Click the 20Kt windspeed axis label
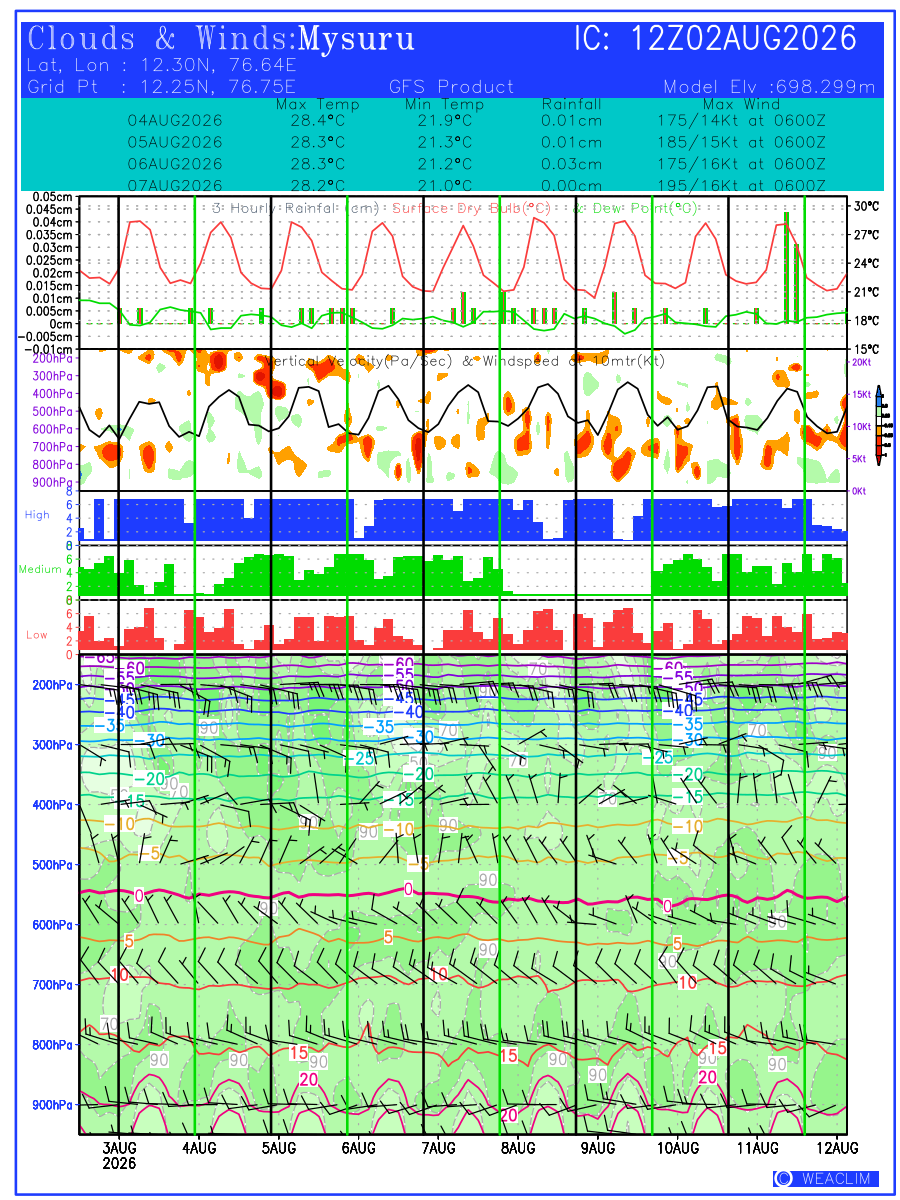 point(860,362)
